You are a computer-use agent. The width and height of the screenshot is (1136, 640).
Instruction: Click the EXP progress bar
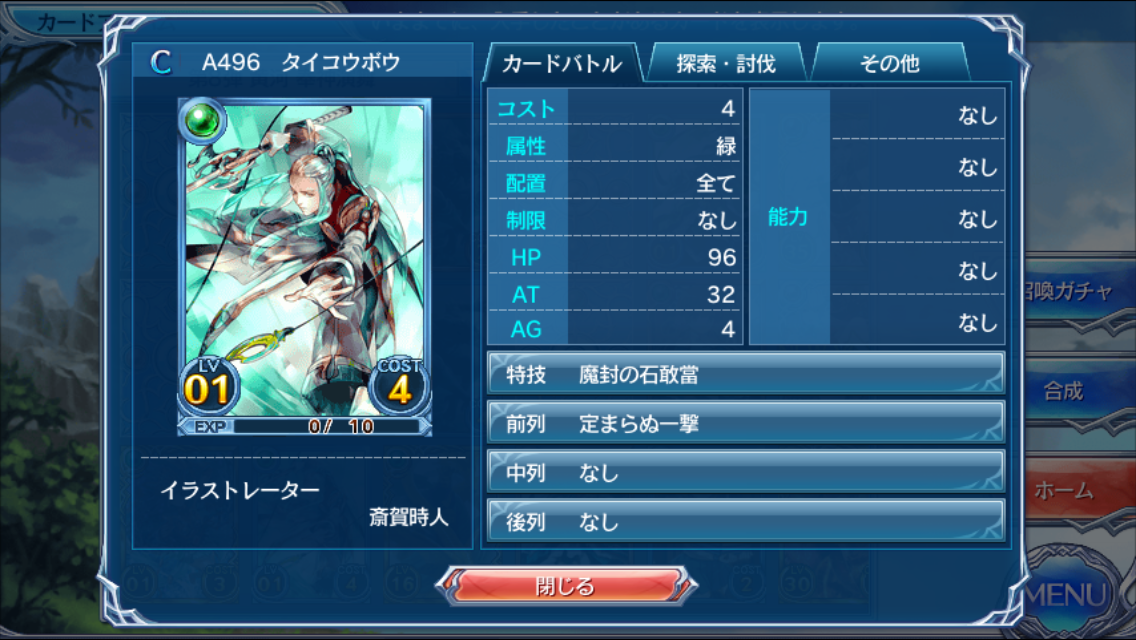pos(304,426)
